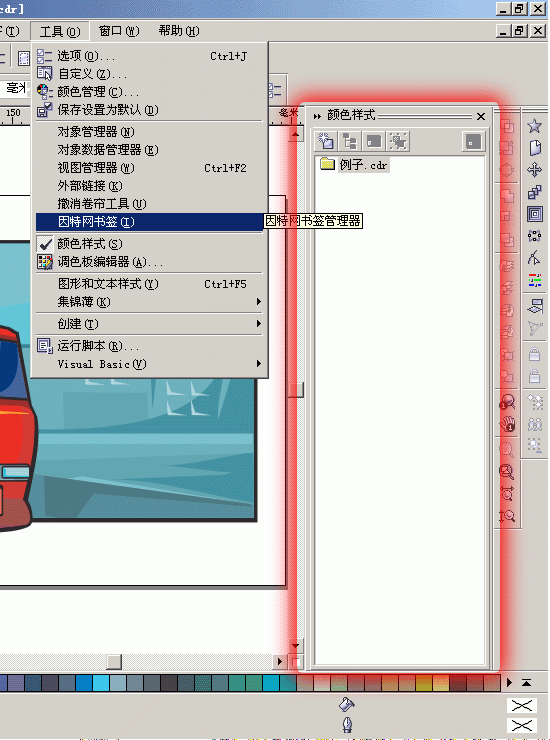Choose 撤消卷帘工具 (U) menu entry
The height and width of the screenshot is (740, 550).
(x=149, y=203)
